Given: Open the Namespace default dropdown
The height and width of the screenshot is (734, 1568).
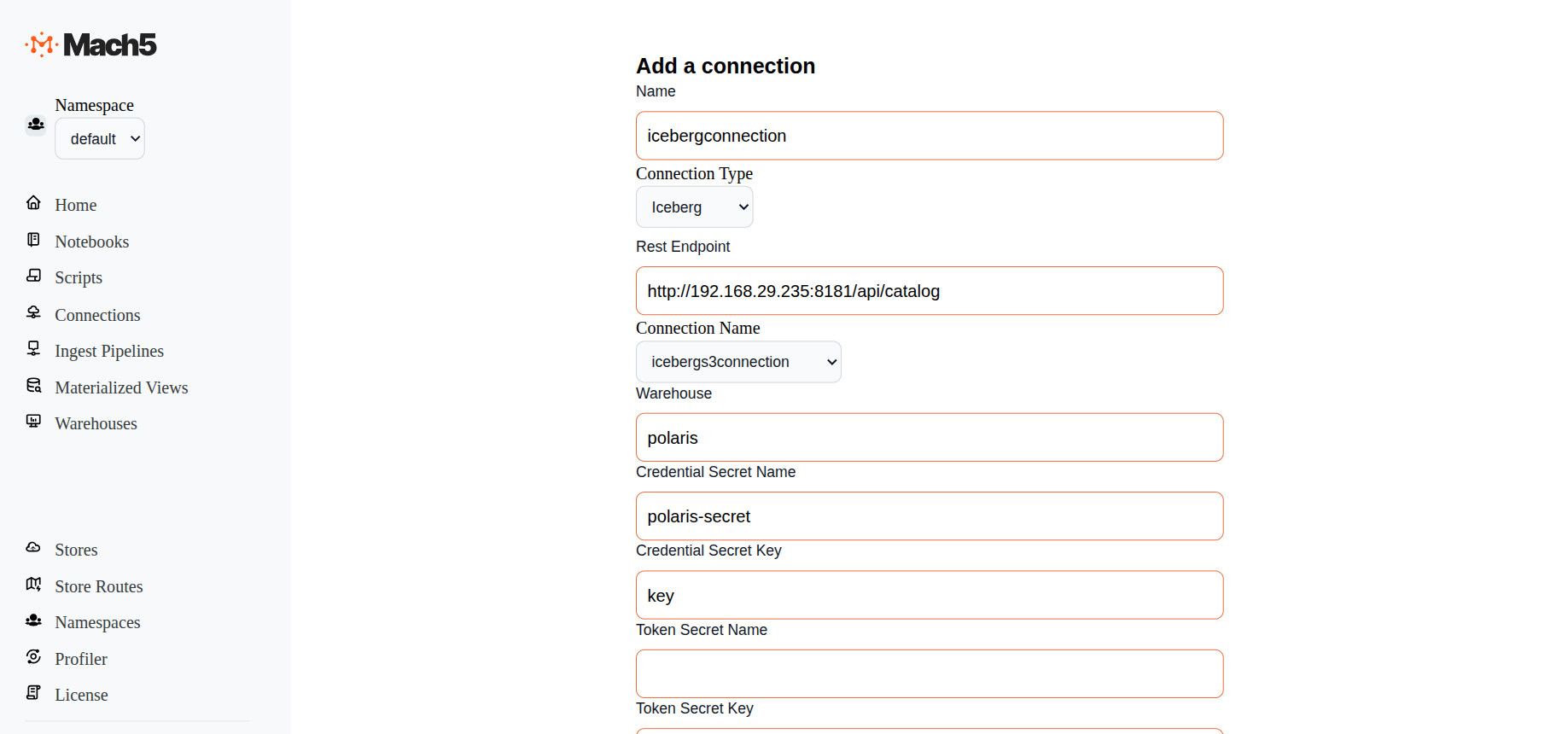Looking at the screenshot, I should pyautogui.click(x=100, y=139).
